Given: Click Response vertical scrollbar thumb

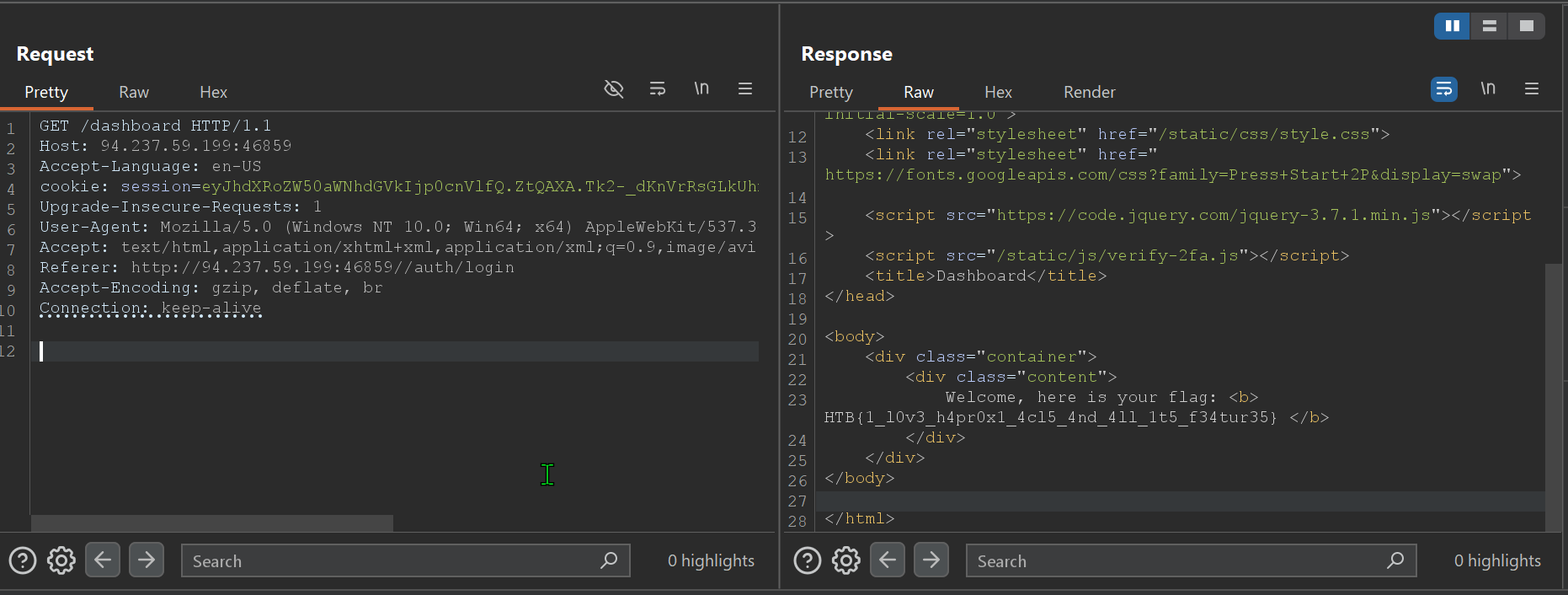Looking at the screenshot, I should pyautogui.click(x=1554, y=398).
